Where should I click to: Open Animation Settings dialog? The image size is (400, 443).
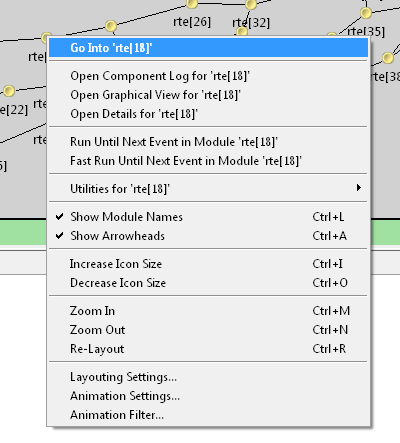(x=208, y=396)
